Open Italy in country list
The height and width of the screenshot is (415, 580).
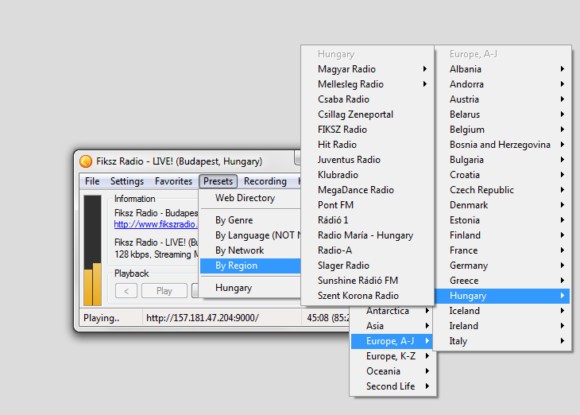point(503,341)
